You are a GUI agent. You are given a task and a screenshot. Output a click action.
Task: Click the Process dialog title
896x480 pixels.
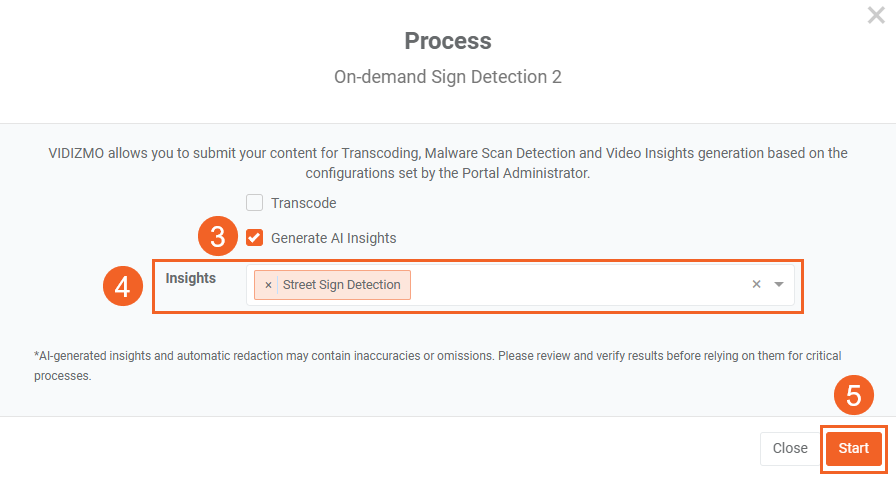pos(448,41)
